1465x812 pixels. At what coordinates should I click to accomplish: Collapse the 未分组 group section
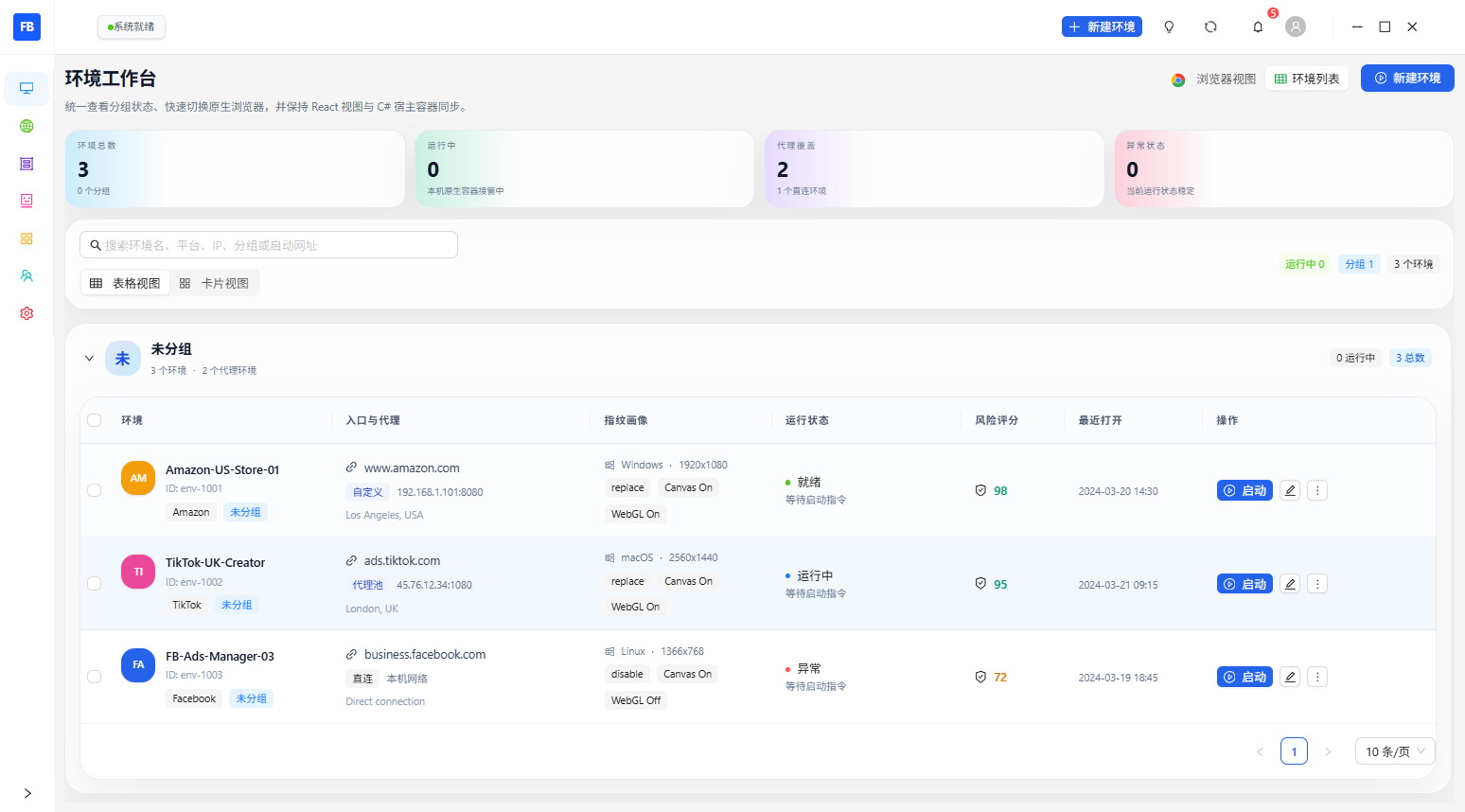89,359
